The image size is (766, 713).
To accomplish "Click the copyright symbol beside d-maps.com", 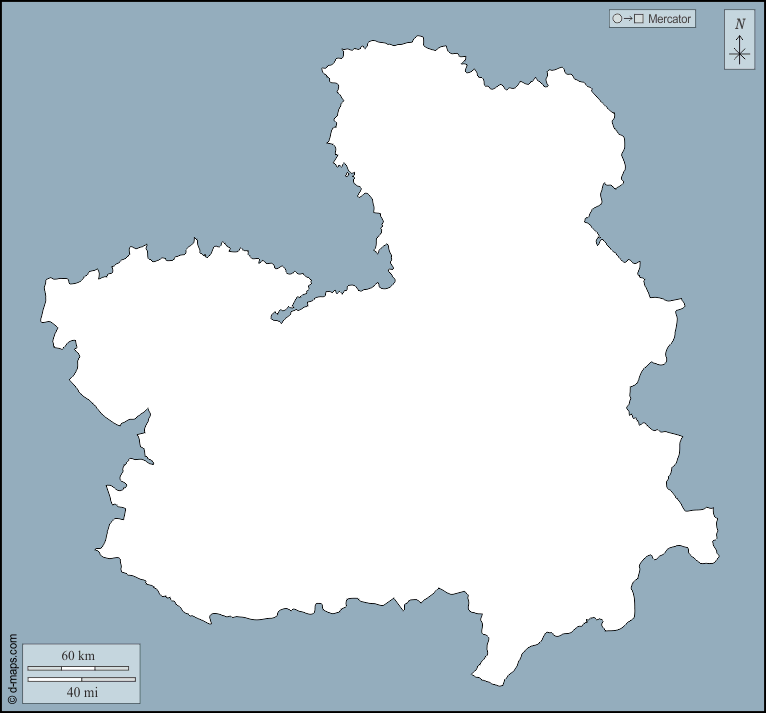I will 12,700.
